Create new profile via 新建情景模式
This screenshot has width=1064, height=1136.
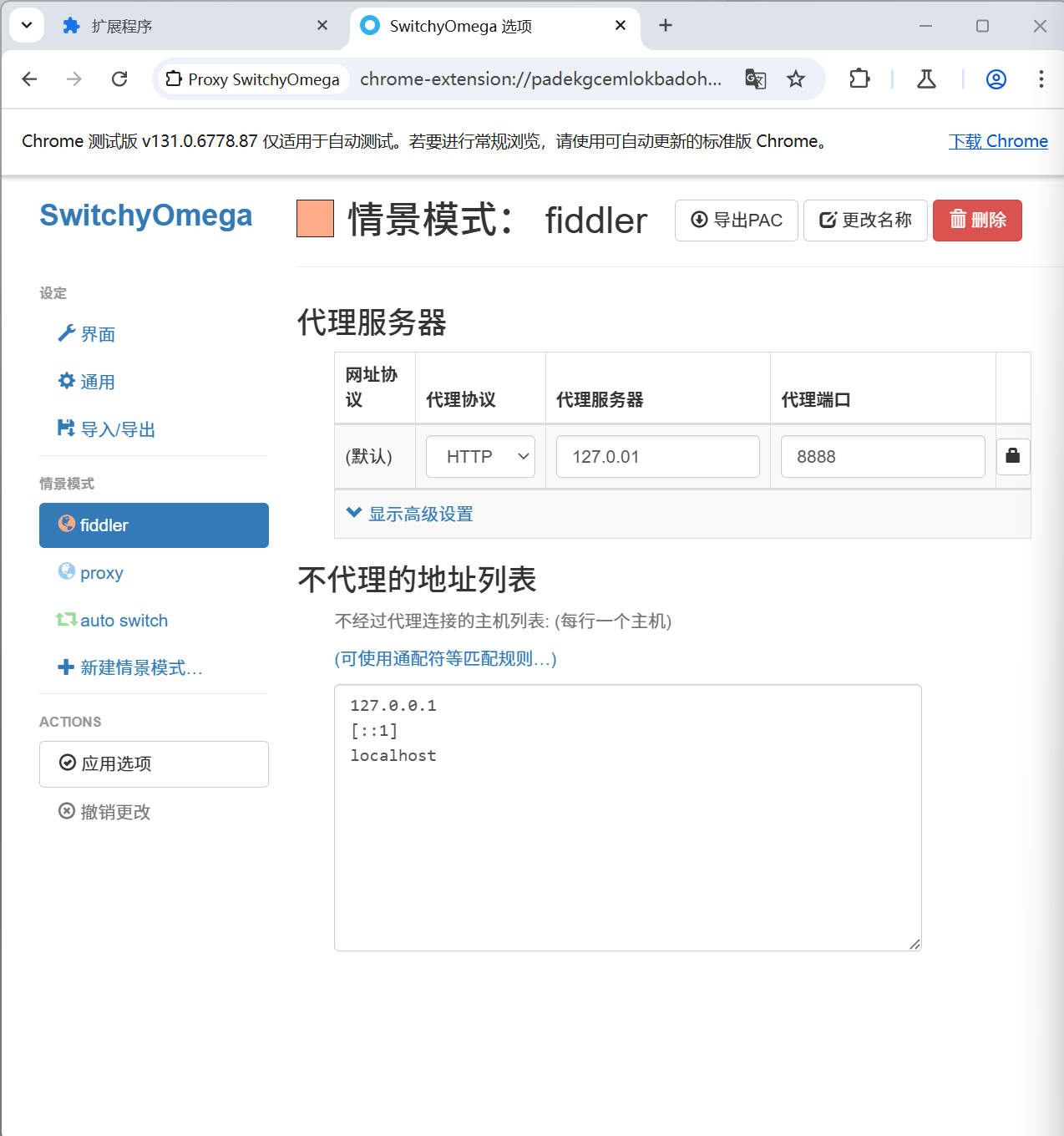click(x=154, y=667)
